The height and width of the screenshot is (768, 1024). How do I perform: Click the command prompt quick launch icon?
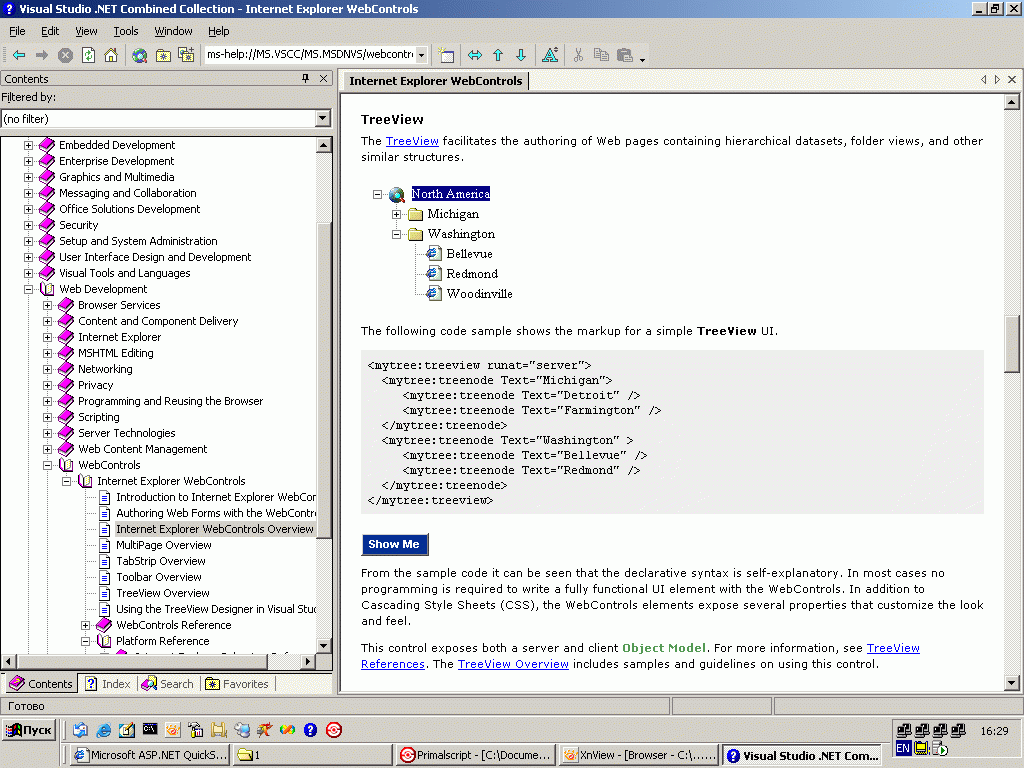pyautogui.click(x=150, y=729)
